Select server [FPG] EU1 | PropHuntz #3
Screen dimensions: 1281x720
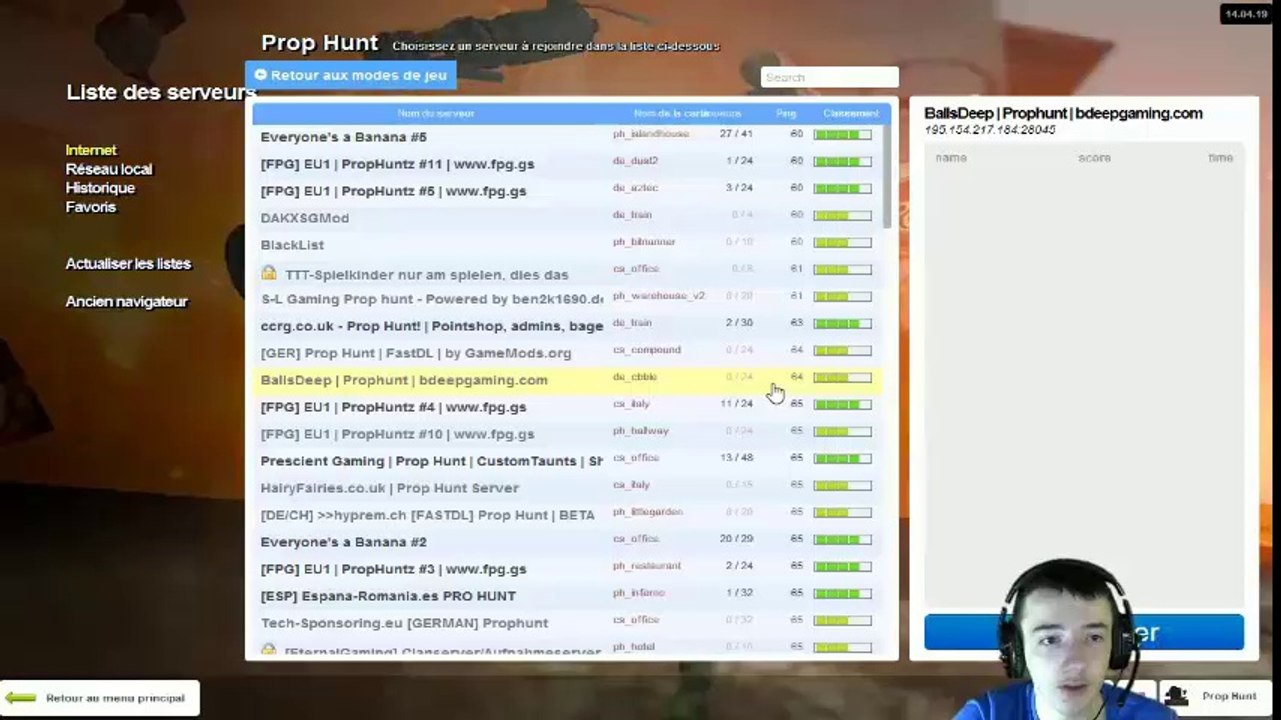(567, 569)
